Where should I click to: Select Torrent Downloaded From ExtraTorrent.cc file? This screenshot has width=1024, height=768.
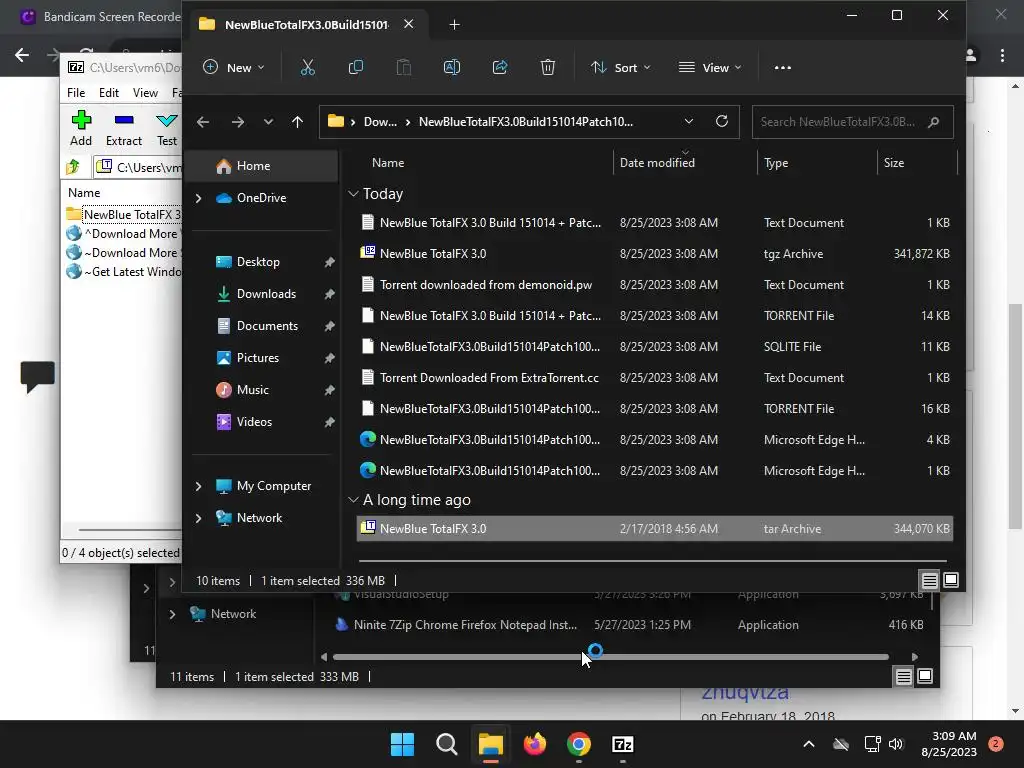654,377
